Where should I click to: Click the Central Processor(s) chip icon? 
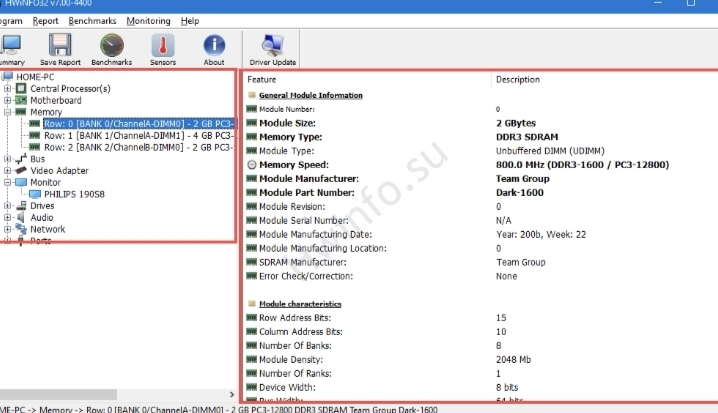tap(21, 88)
